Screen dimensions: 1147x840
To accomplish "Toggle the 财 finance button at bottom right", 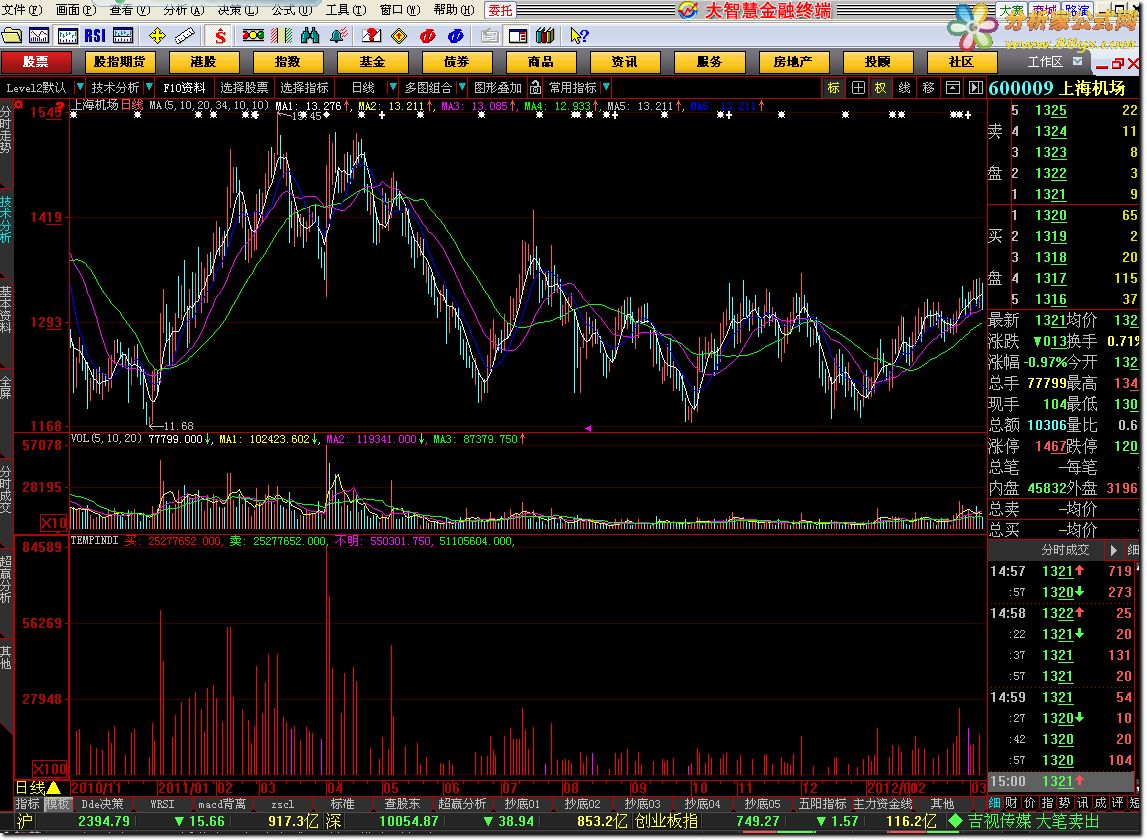I will click(1012, 803).
